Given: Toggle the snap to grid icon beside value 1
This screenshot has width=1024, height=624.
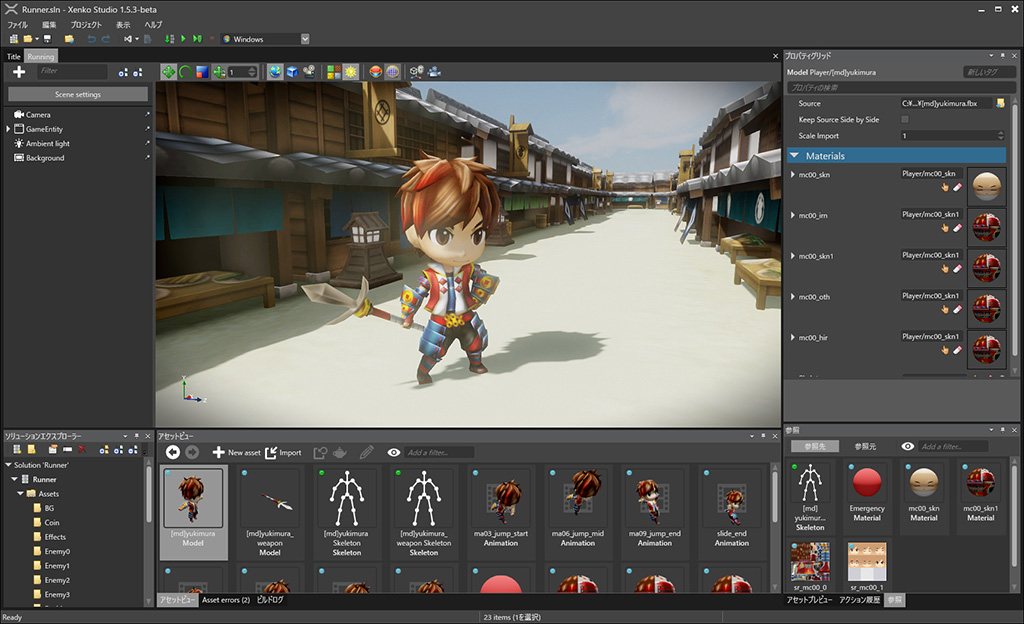Looking at the screenshot, I should click(x=219, y=72).
